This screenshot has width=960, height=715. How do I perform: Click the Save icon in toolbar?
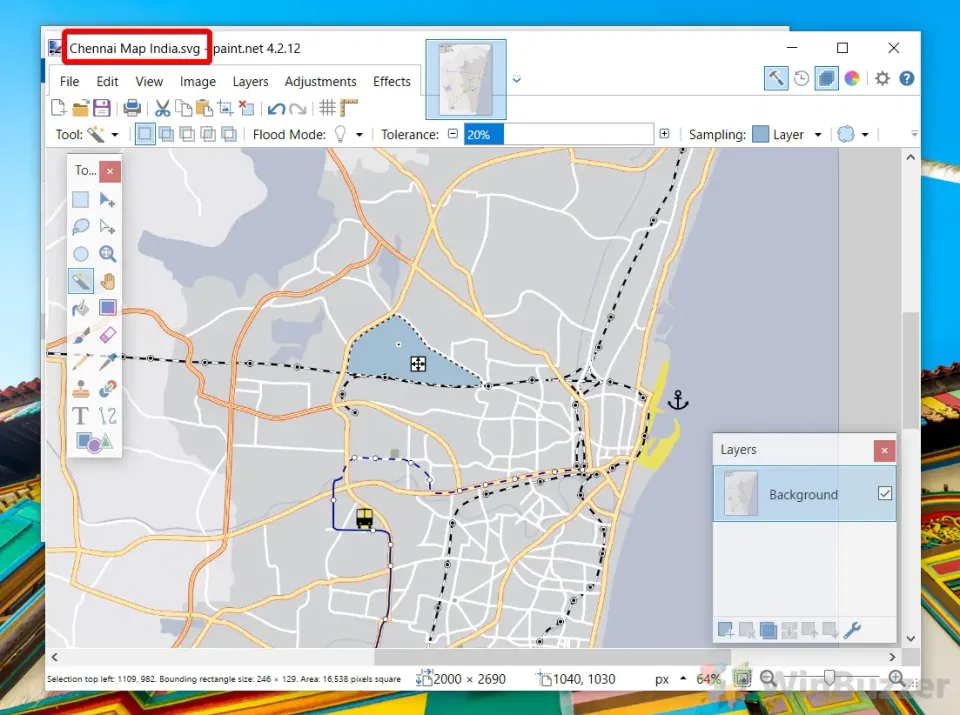coord(102,108)
